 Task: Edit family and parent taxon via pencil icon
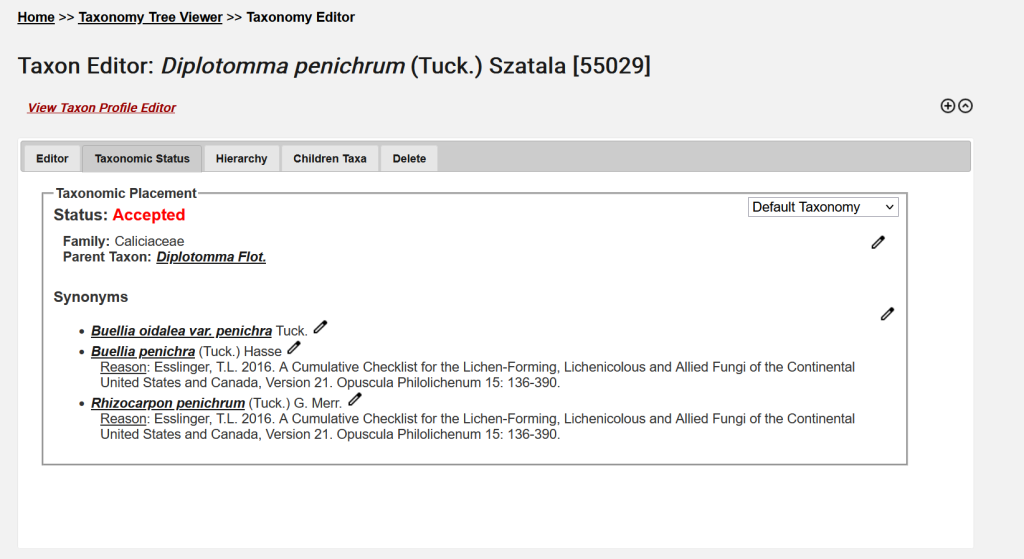pyautogui.click(x=878, y=242)
